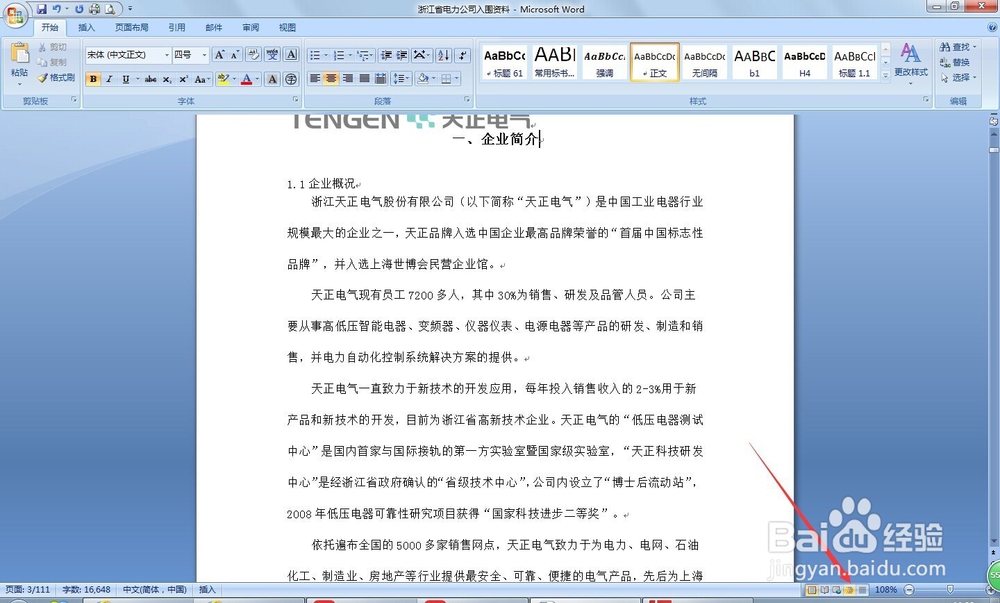Click the 复制 copy command
Image resolution: width=1000 pixels, height=603 pixels.
(x=52, y=62)
